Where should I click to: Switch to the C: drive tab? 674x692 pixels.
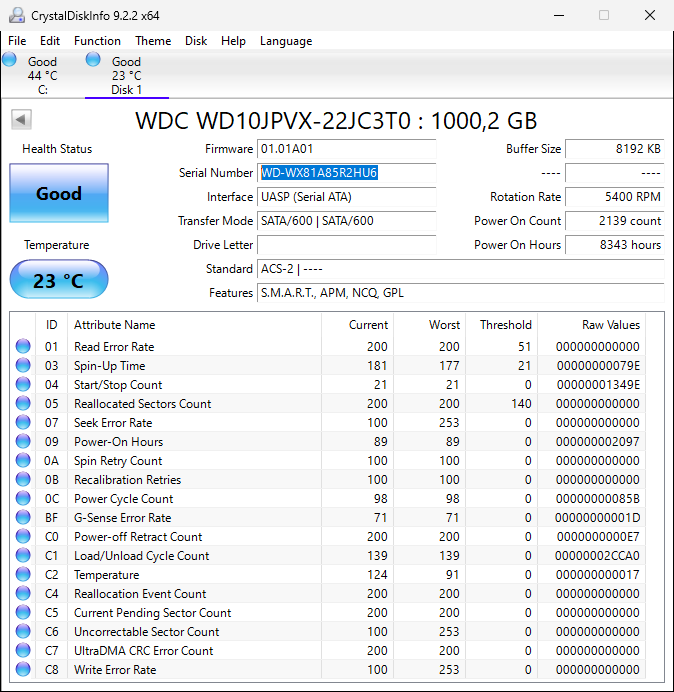(42, 75)
